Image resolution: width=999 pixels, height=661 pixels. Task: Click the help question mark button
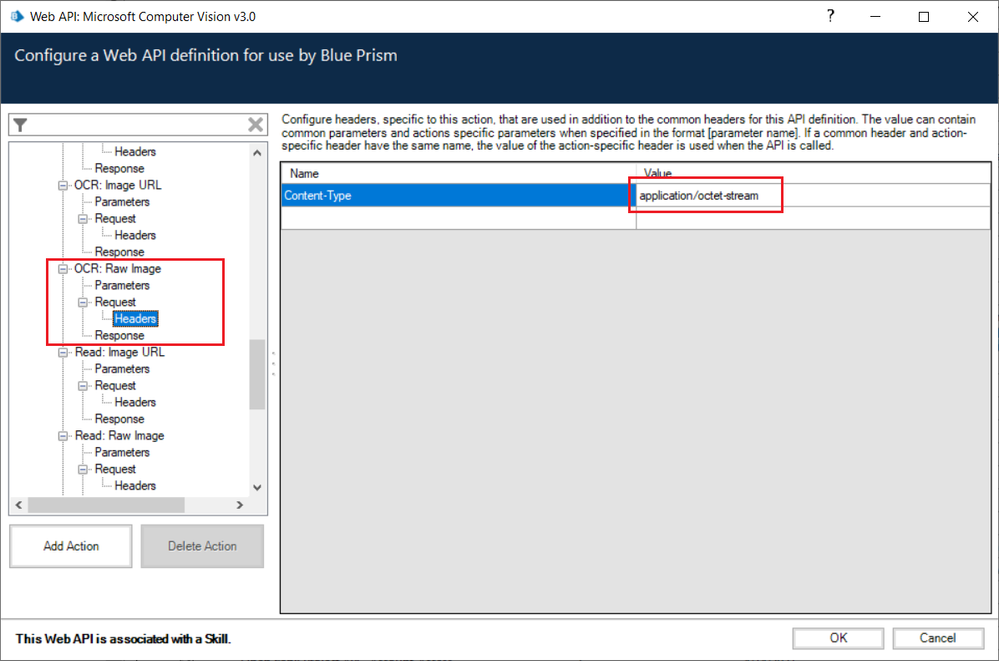[830, 17]
